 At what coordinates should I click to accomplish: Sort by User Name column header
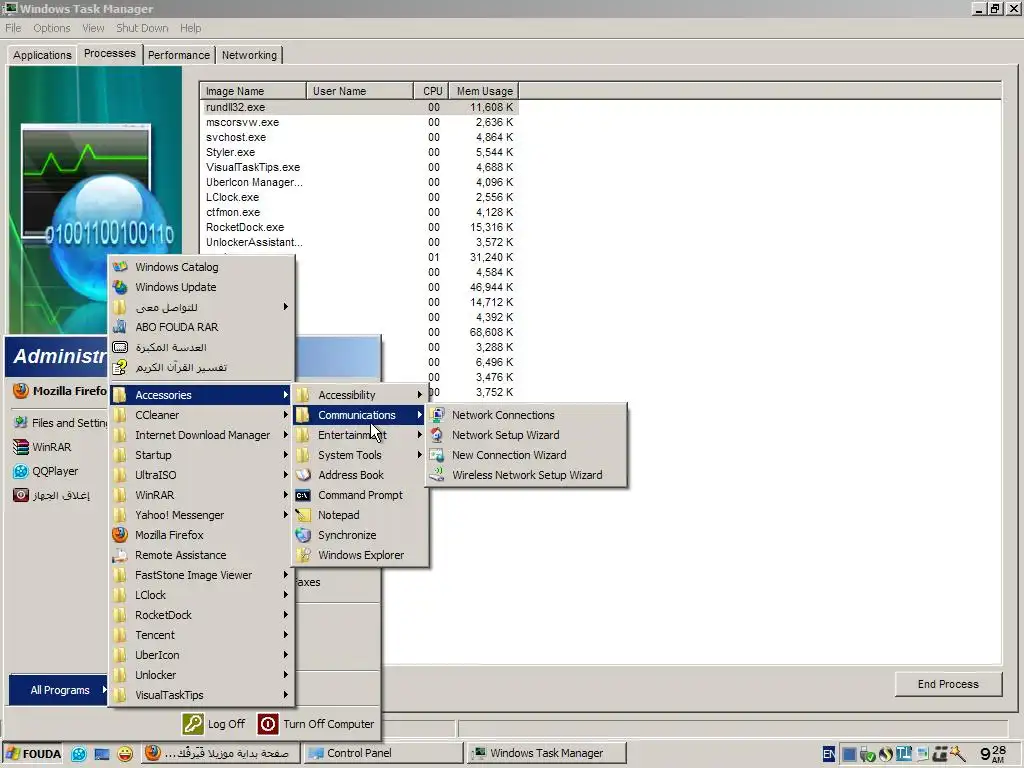(x=360, y=91)
